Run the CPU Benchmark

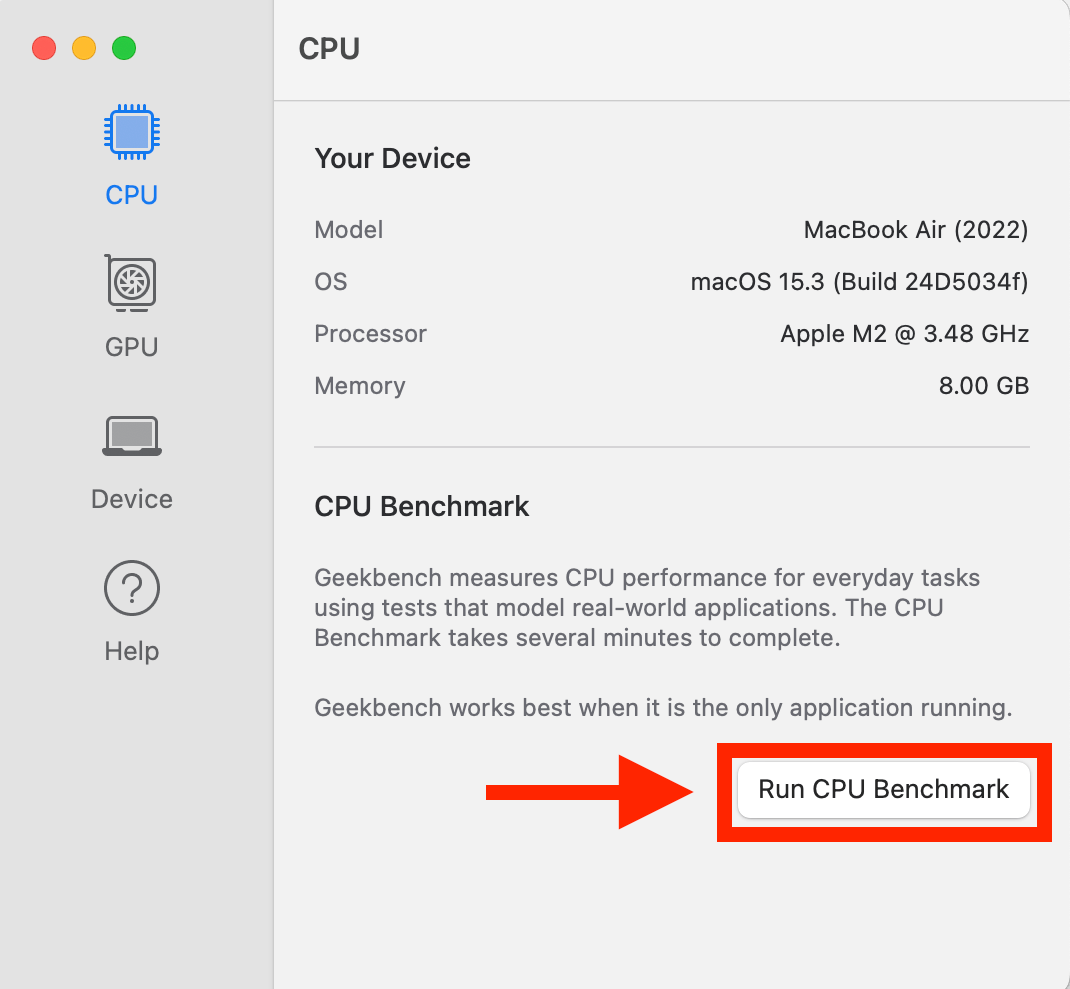(x=883, y=790)
